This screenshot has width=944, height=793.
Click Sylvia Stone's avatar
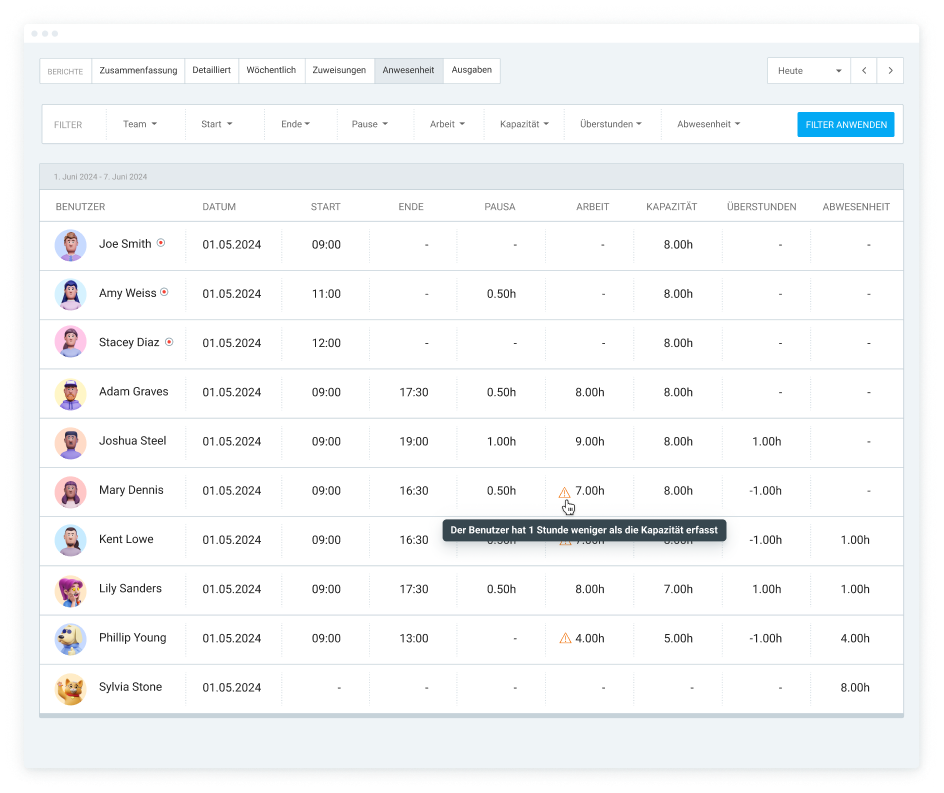click(70, 688)
